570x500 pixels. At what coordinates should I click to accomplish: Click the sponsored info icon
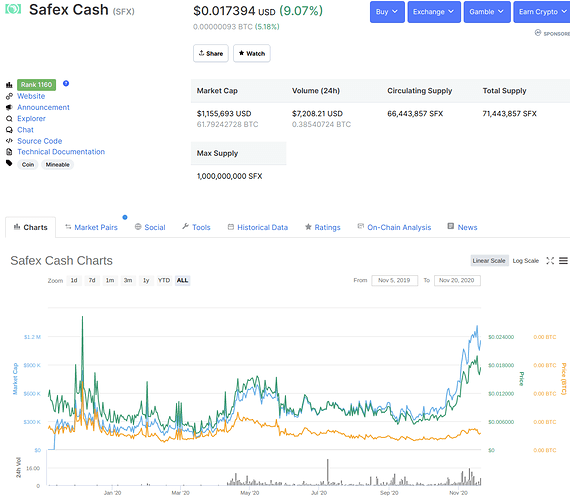(x=538, y=33)
